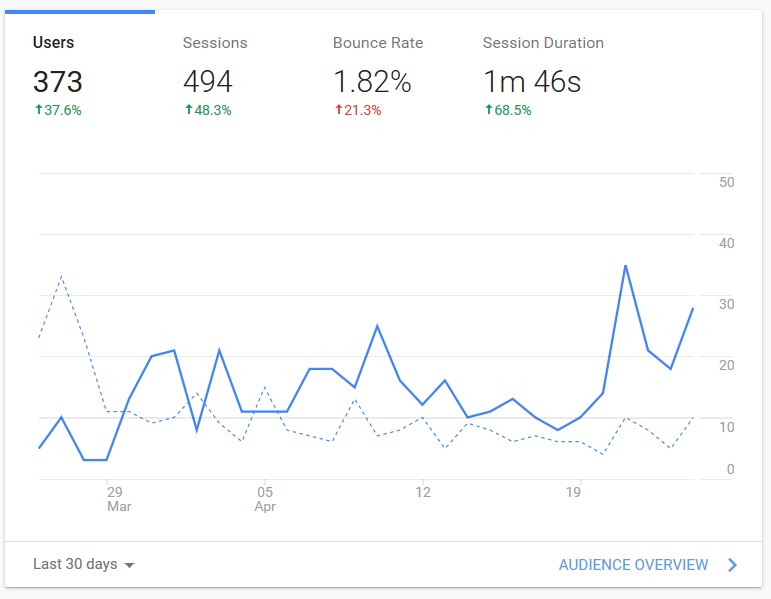Click the green arrow beside 48.3%
Viewport: 771px width, 599px height.
coord(188,110)
